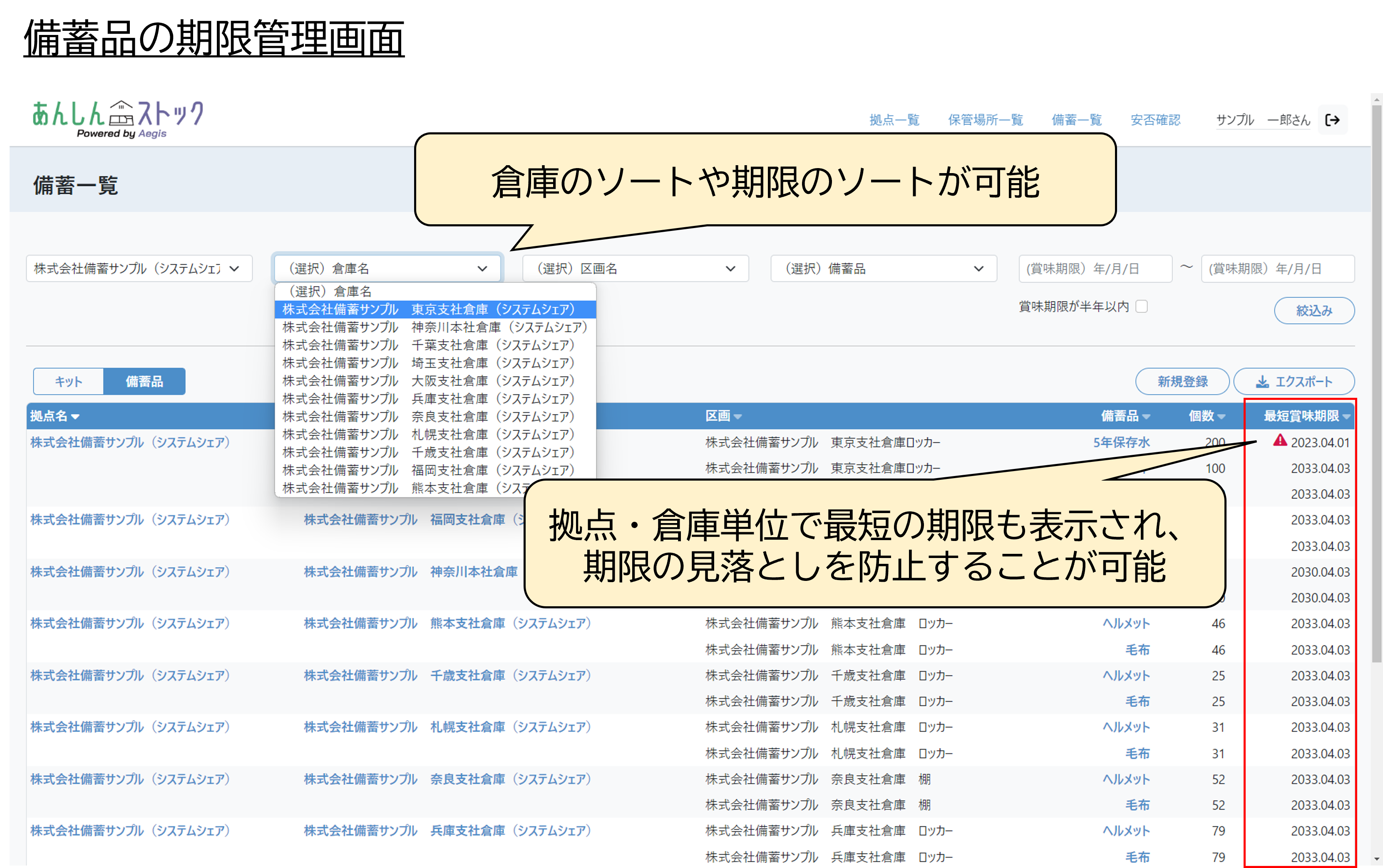
Task: Select 東京支社倉庫 from warehouse list
Action: click(435, 310)
